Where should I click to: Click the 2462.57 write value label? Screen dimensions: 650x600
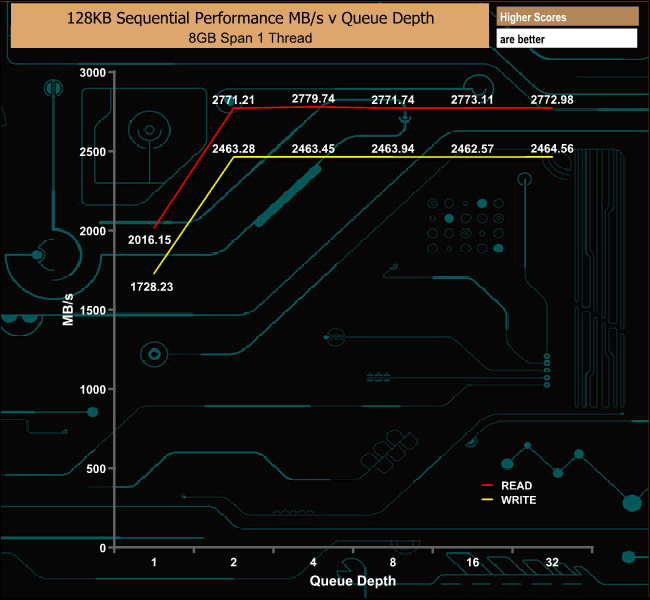472,148
